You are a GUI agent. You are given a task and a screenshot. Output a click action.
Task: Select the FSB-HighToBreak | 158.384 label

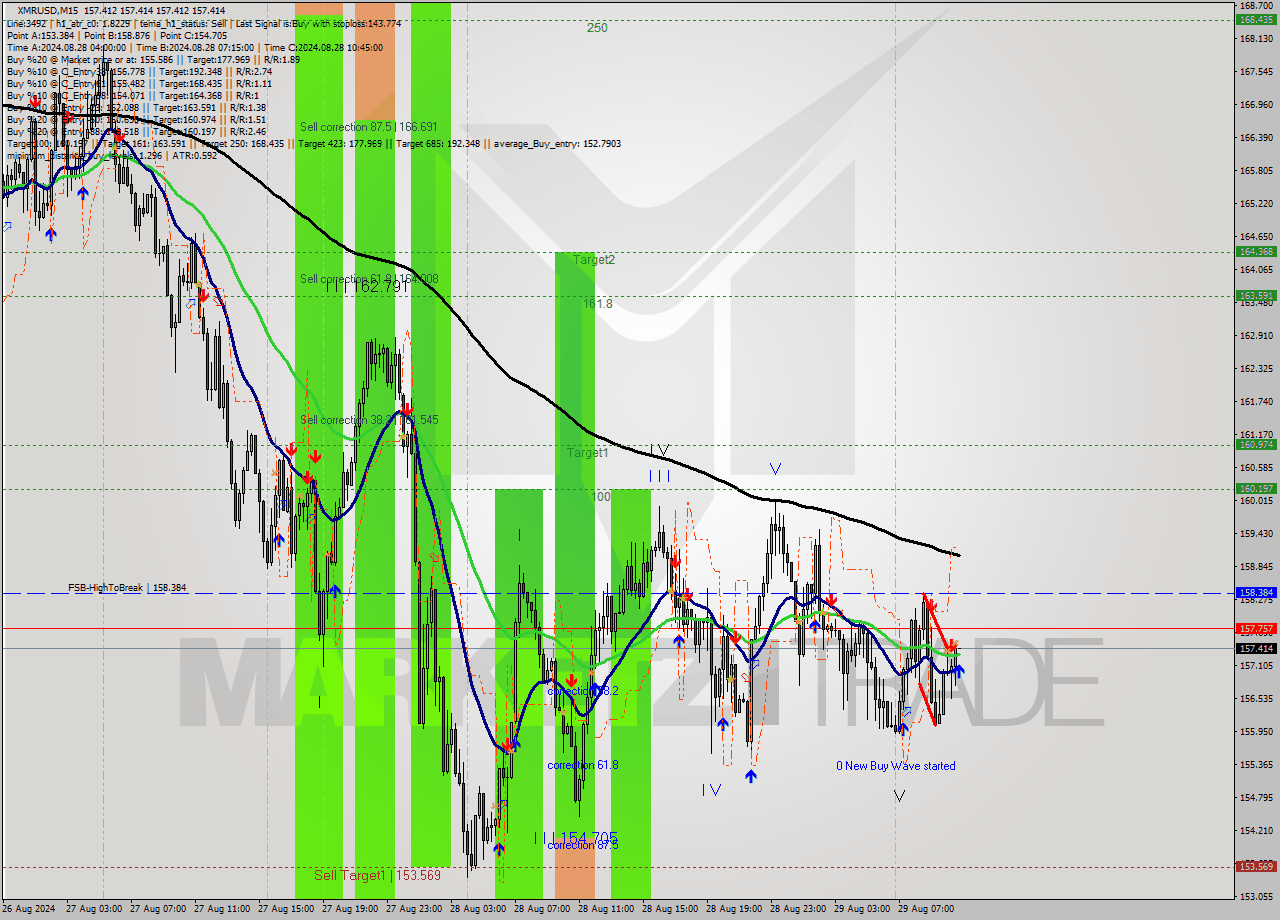[x=127, y=588]
